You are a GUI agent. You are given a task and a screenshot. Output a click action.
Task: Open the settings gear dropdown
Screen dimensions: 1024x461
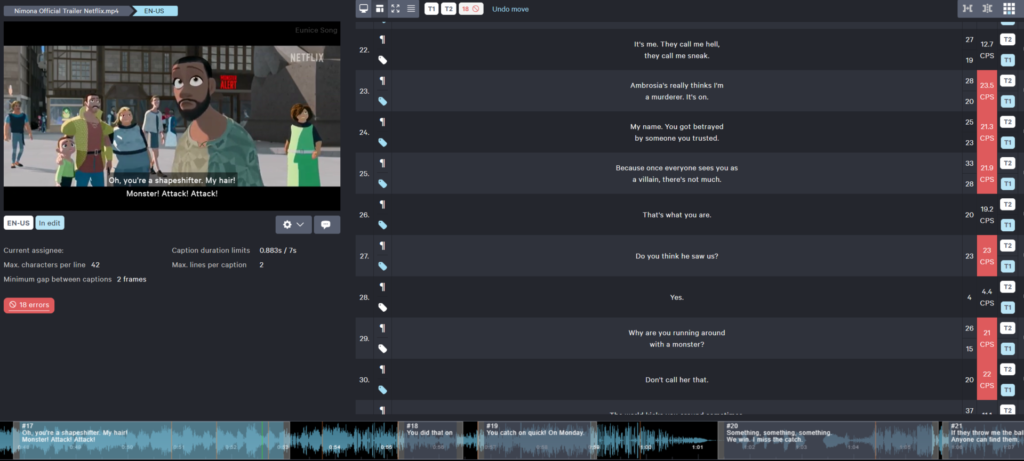click(x=293, y=224)
